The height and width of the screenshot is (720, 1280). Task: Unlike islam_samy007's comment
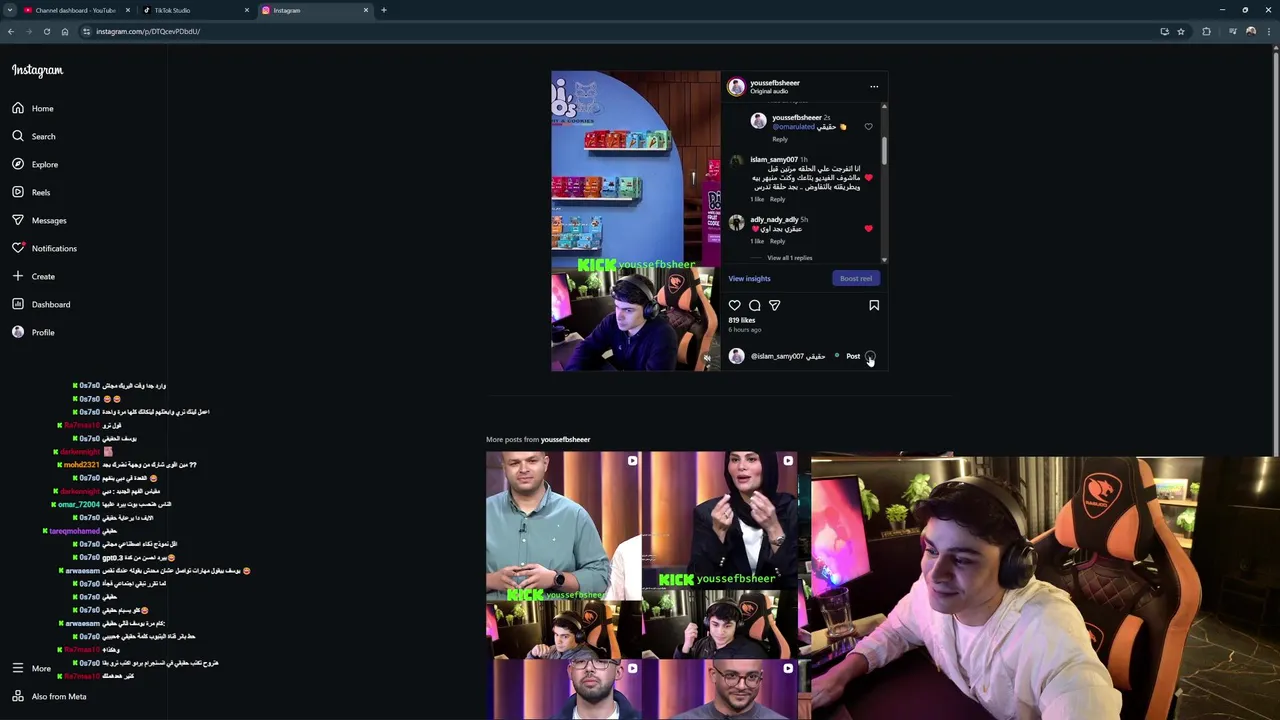click(x=868, y=177)
